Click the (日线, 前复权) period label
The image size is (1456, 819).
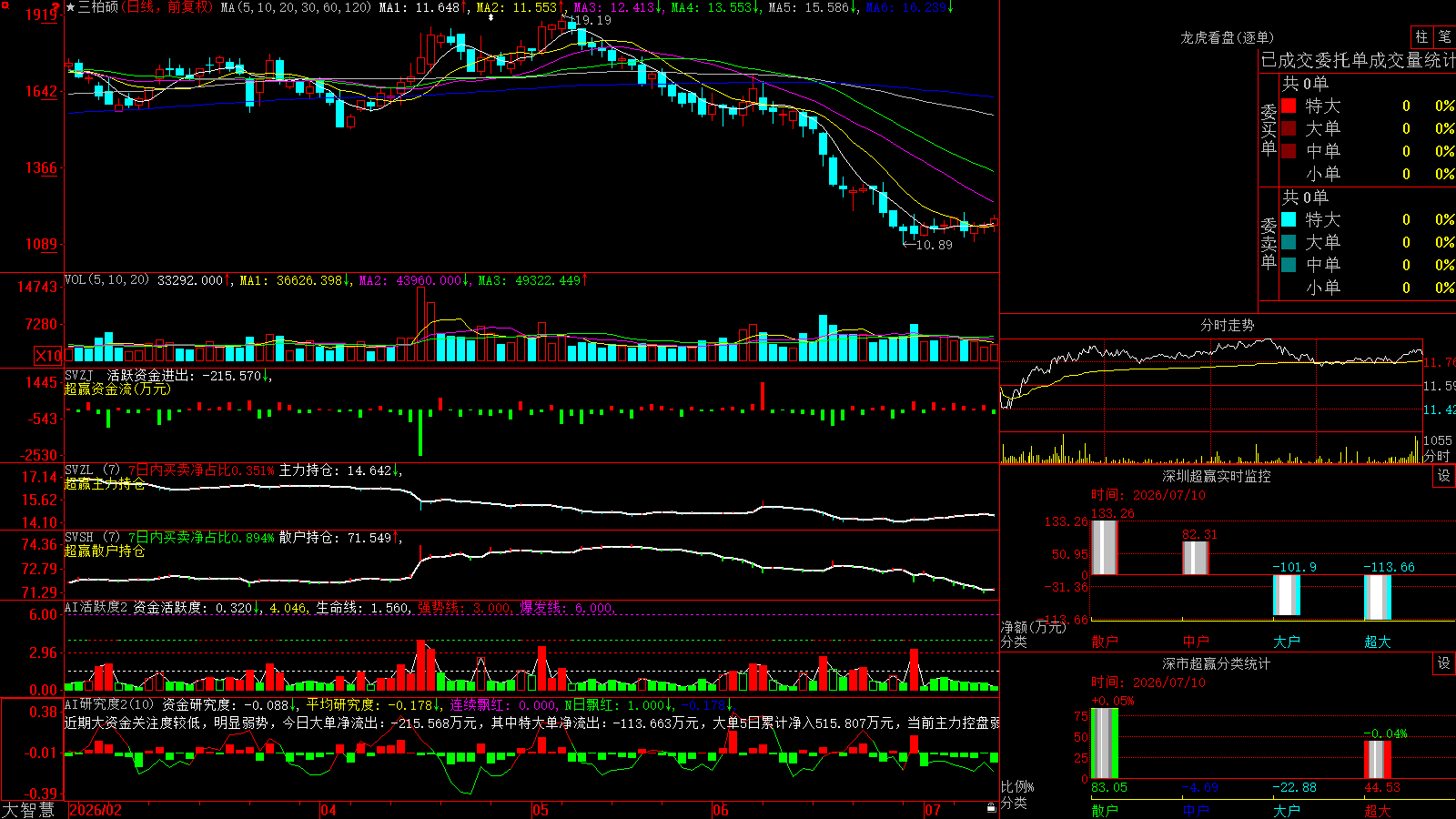click(168, 7)
